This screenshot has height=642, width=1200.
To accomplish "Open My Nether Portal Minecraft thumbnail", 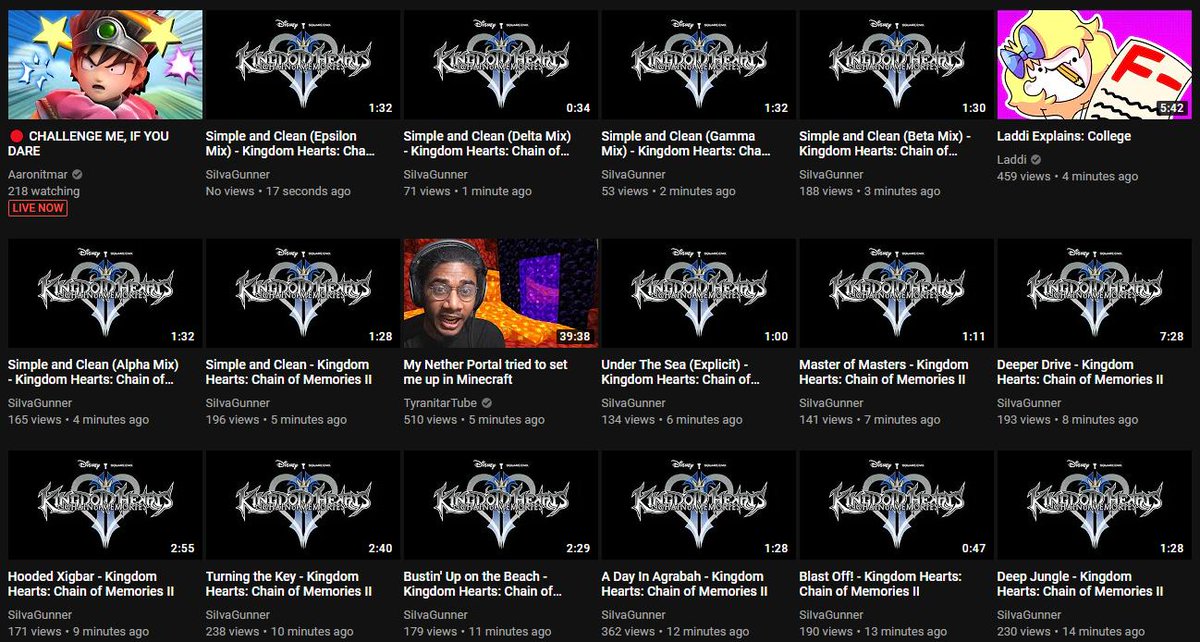I will click(x=501, y=293).
